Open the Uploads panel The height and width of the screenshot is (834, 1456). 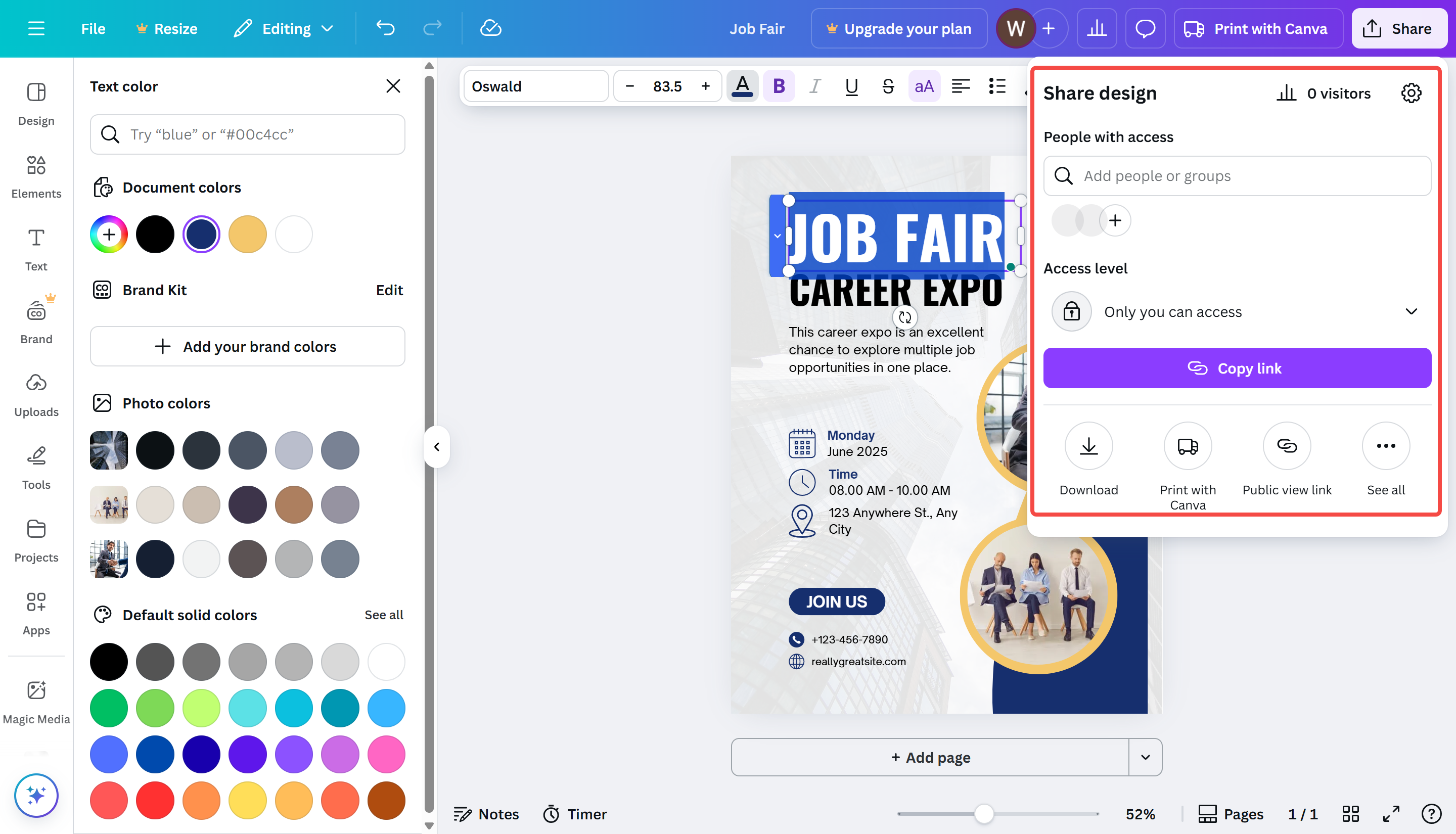click(35, 394)
